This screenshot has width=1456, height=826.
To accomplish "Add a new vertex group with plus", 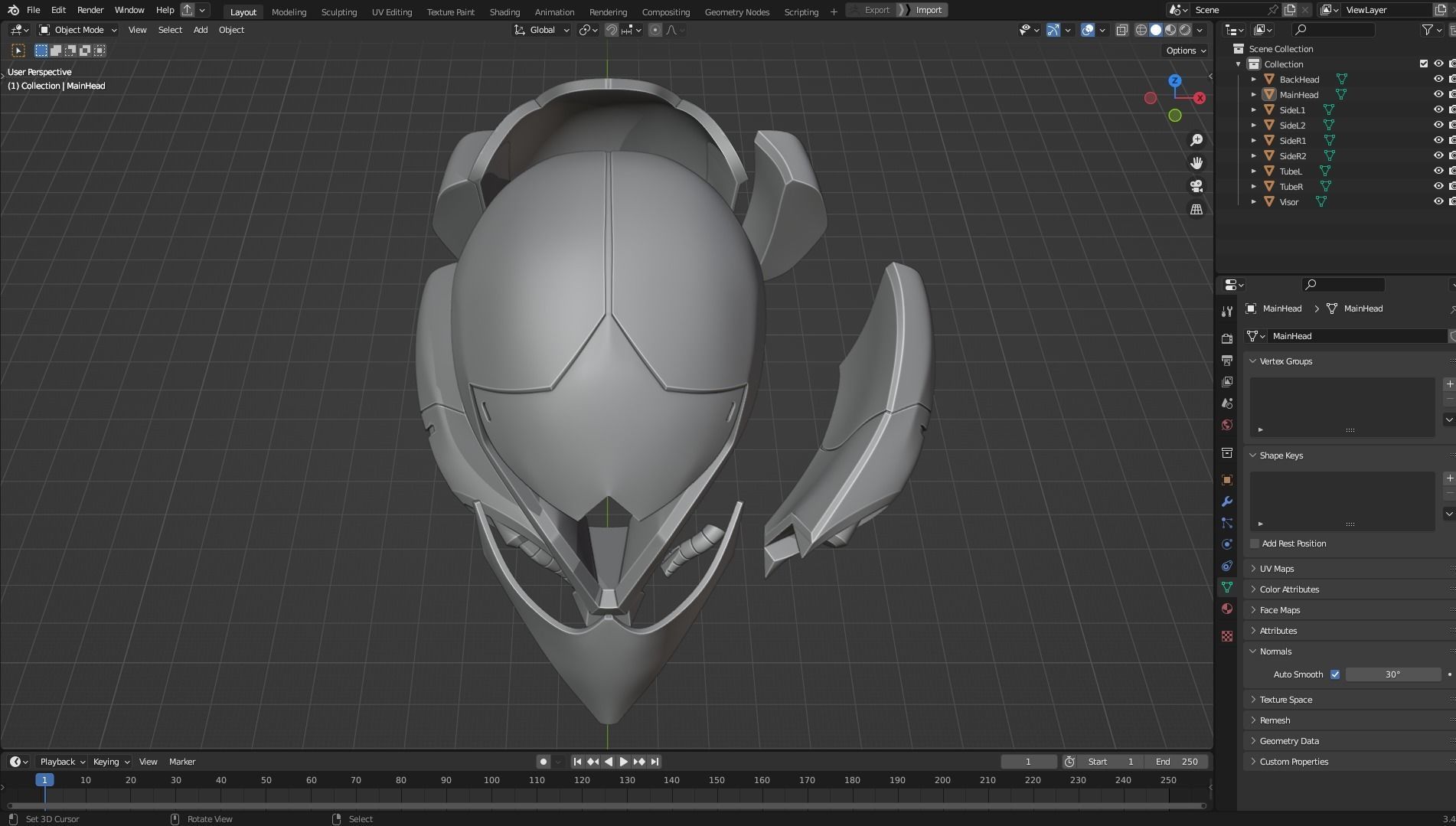I will pyautogui.click(x=1449, y=384).
